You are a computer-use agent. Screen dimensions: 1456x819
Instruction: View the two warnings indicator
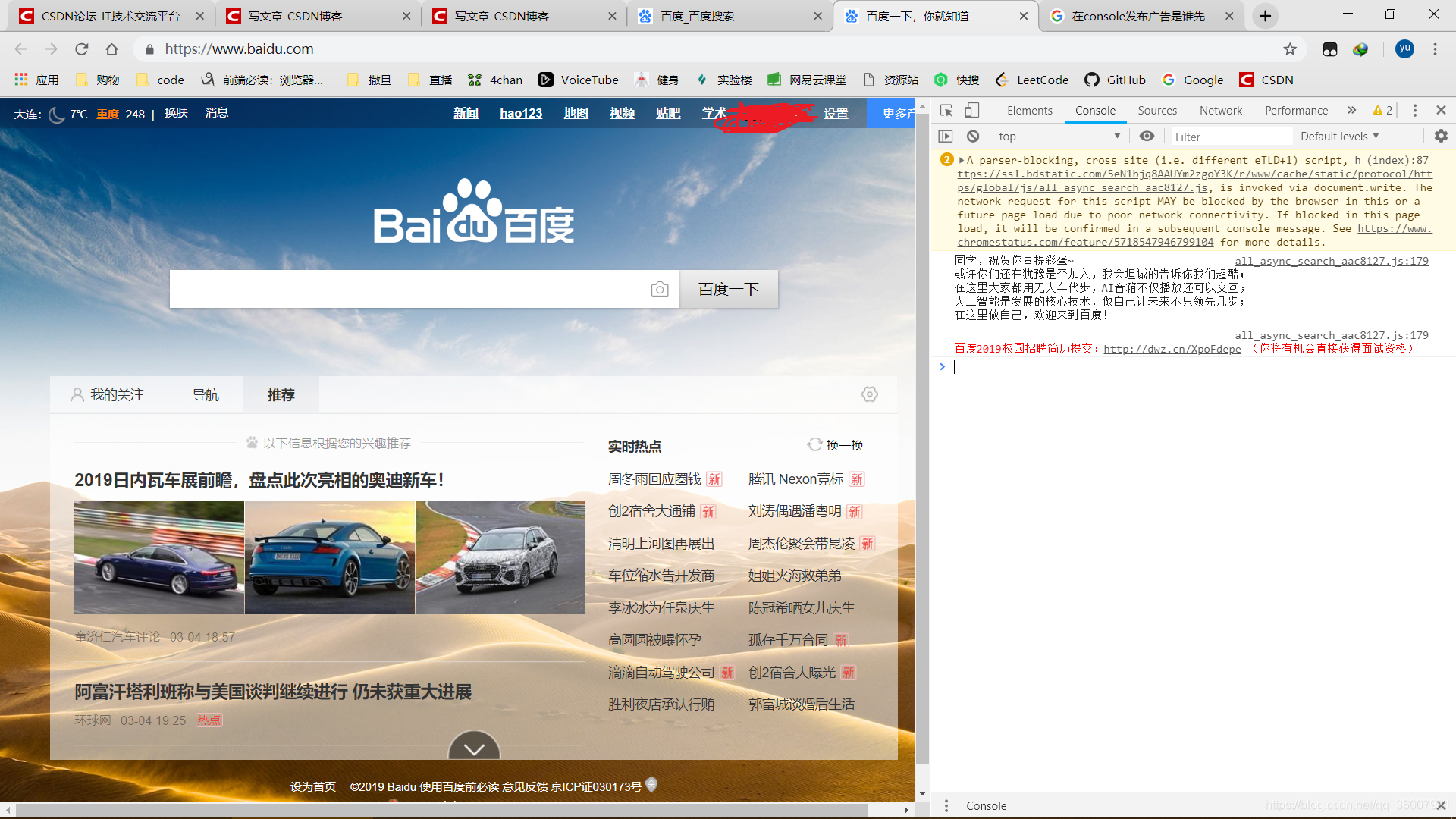click(1382, 111)
